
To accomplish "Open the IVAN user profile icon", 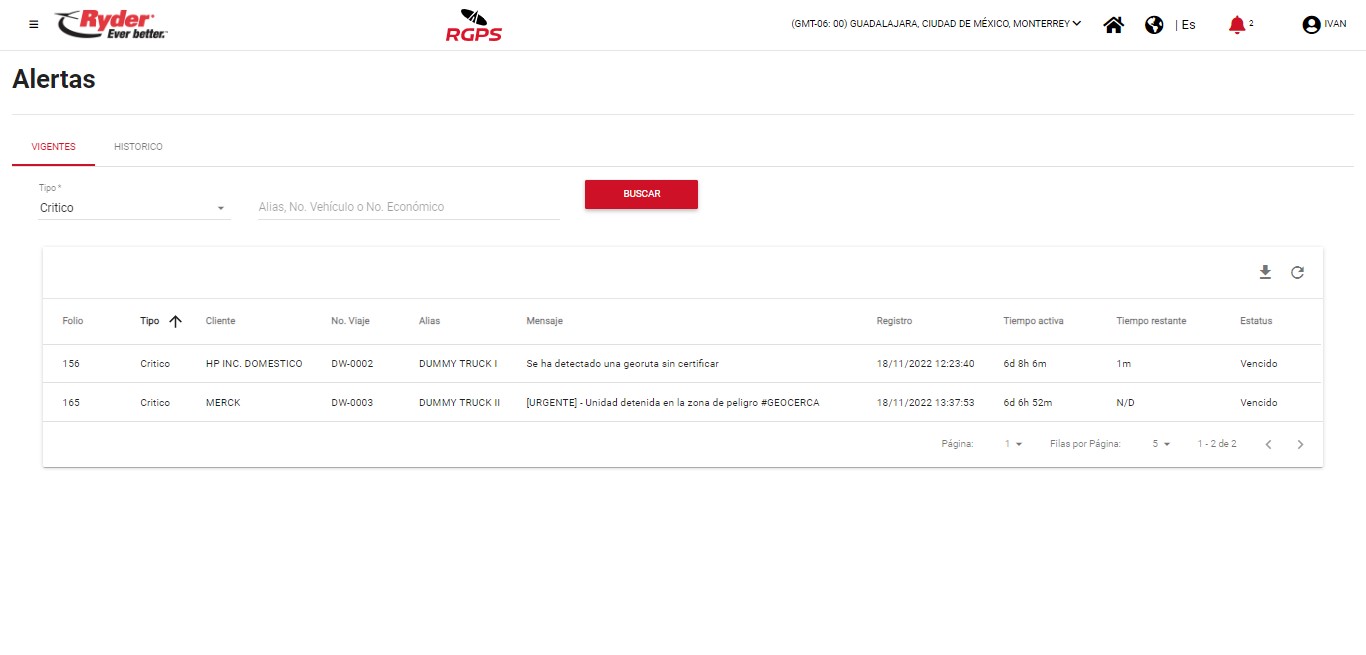I will [x=1311, y=25].
